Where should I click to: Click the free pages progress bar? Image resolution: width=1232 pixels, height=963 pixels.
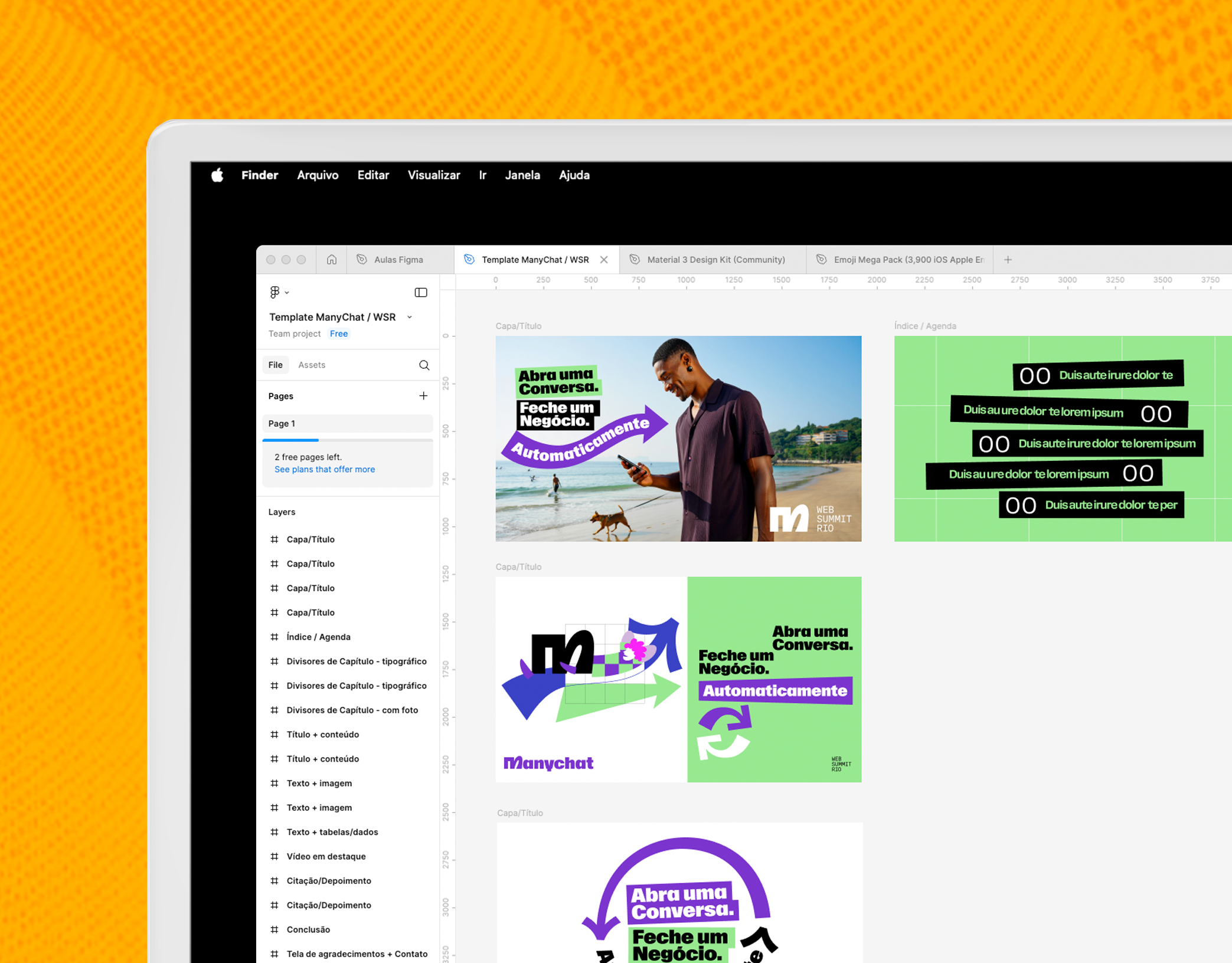click(x=348, y=440)
